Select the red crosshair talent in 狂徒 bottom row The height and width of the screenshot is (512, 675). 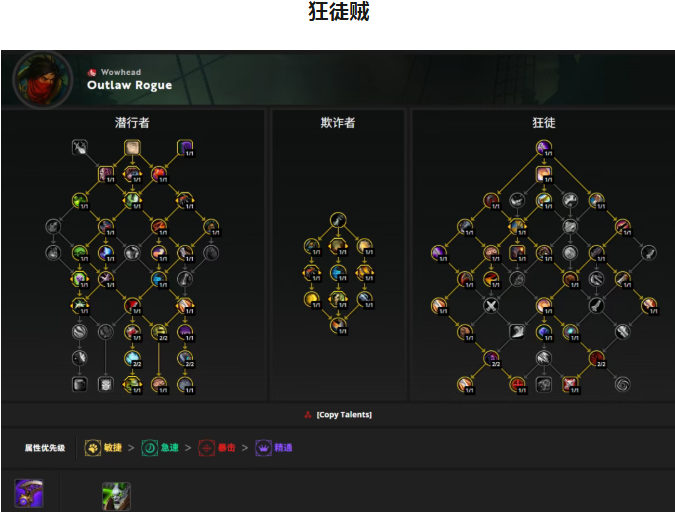517,385
